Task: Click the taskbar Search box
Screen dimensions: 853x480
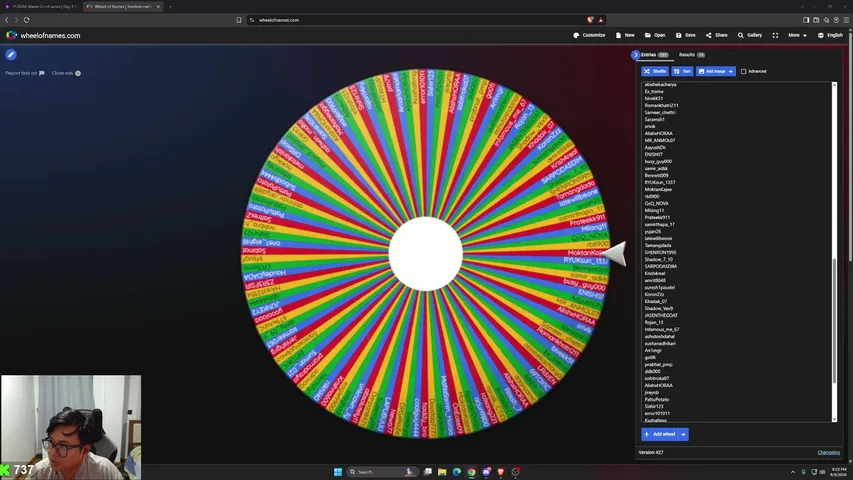Action: click(x=382, y=472)
